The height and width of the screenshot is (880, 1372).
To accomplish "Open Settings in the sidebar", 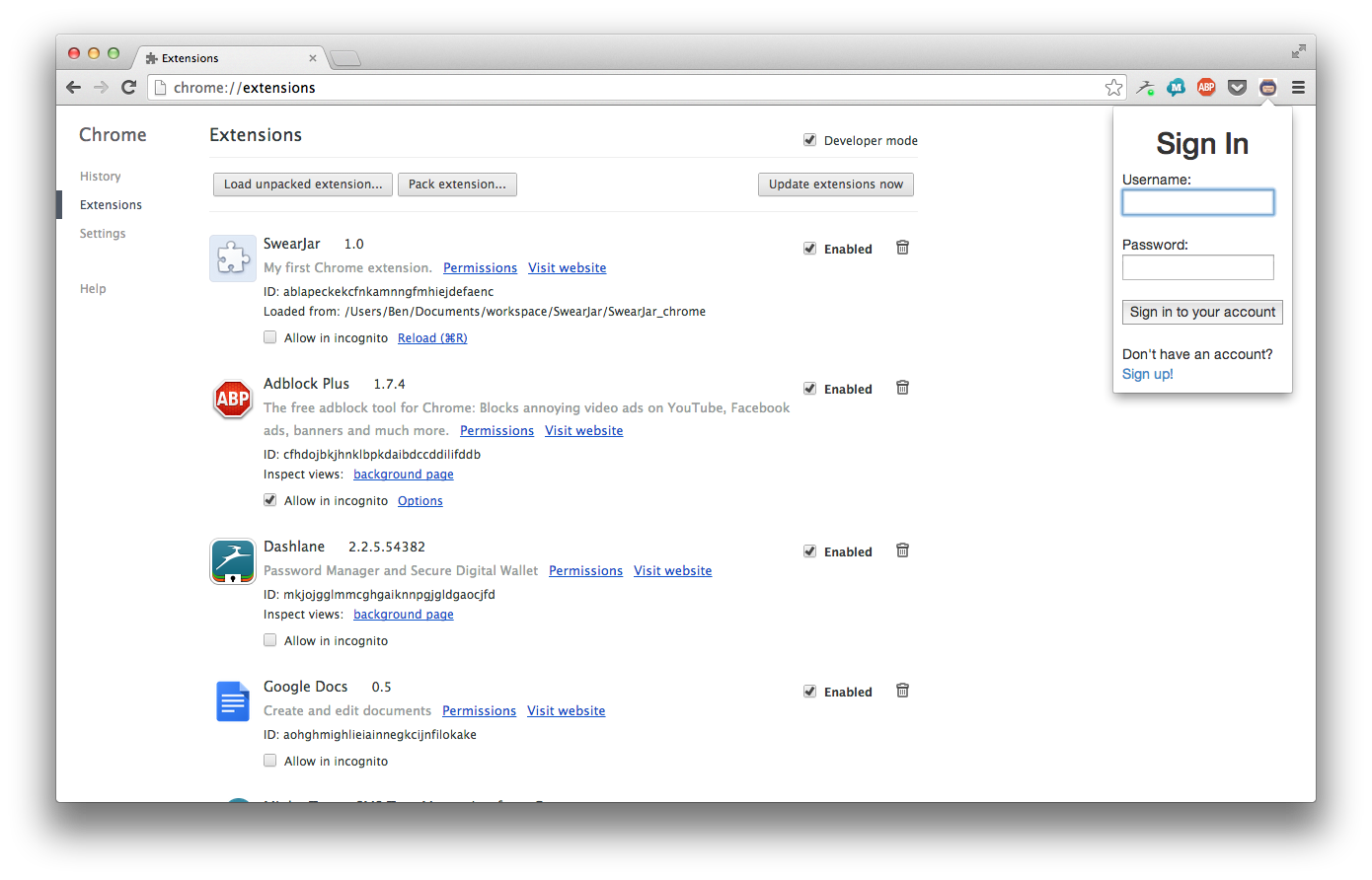I will [103, 234].
